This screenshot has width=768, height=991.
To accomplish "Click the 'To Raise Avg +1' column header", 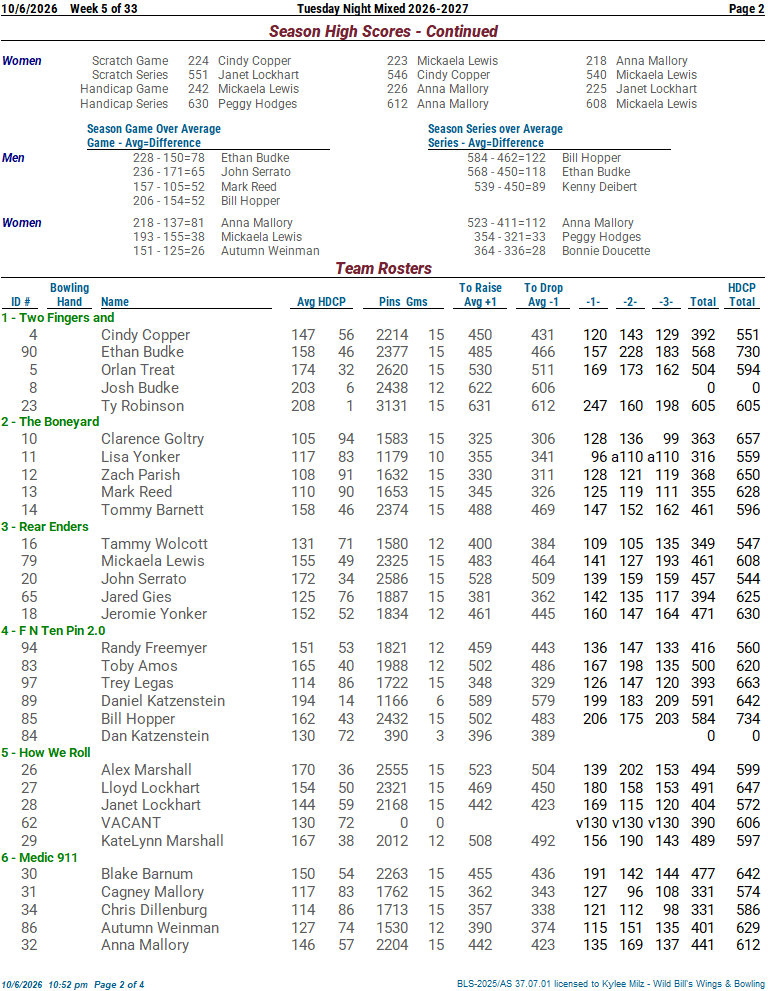I will pyautogui.click(x=480, y=295).
